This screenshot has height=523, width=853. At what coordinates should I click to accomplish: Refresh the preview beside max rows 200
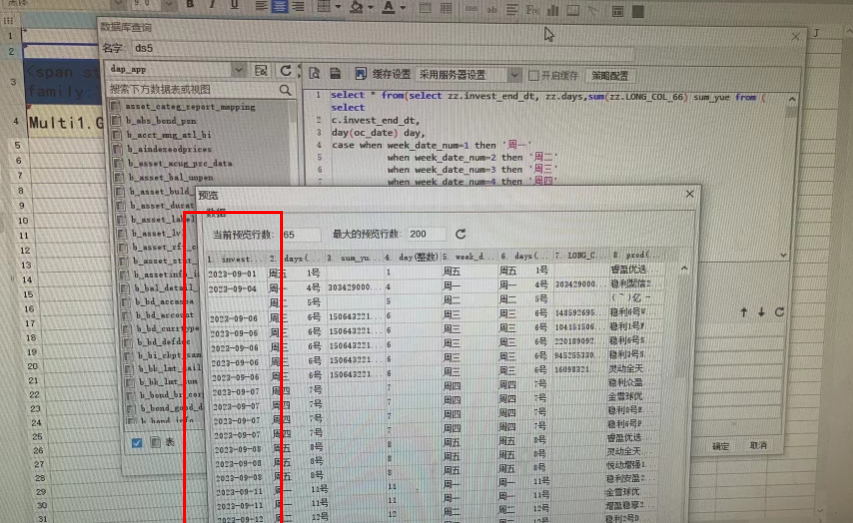[460, 234]
